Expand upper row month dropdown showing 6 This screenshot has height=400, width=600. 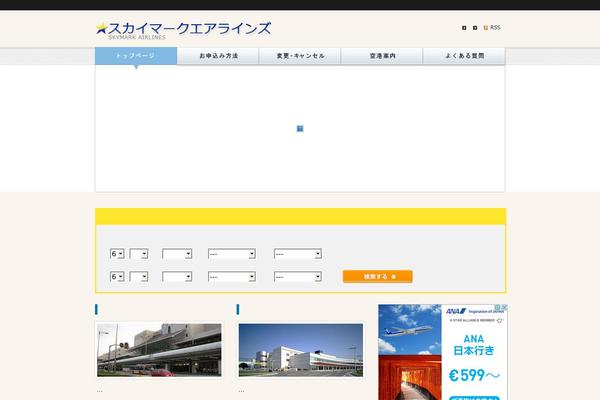click(117, 254)
